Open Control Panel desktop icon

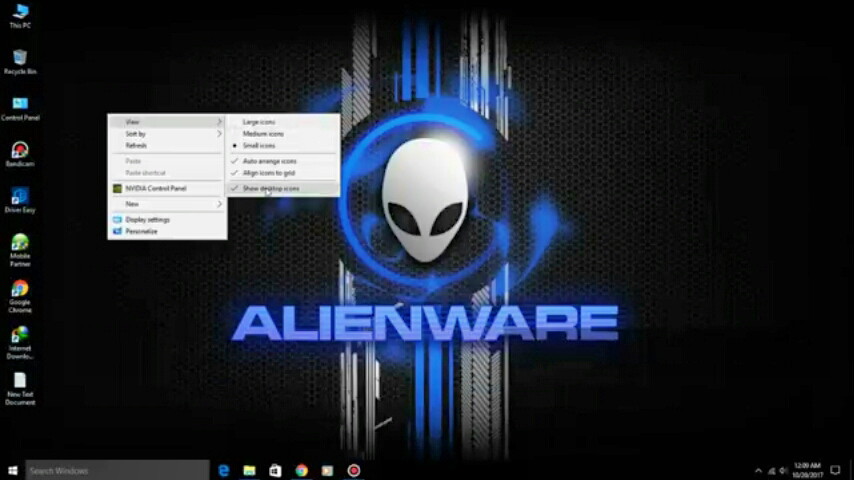20,108
